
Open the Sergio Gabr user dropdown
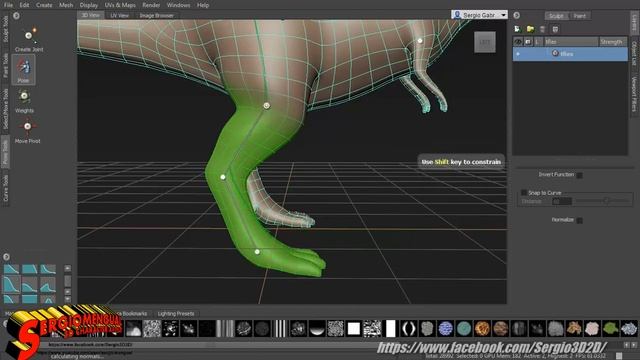coord(480,15)
